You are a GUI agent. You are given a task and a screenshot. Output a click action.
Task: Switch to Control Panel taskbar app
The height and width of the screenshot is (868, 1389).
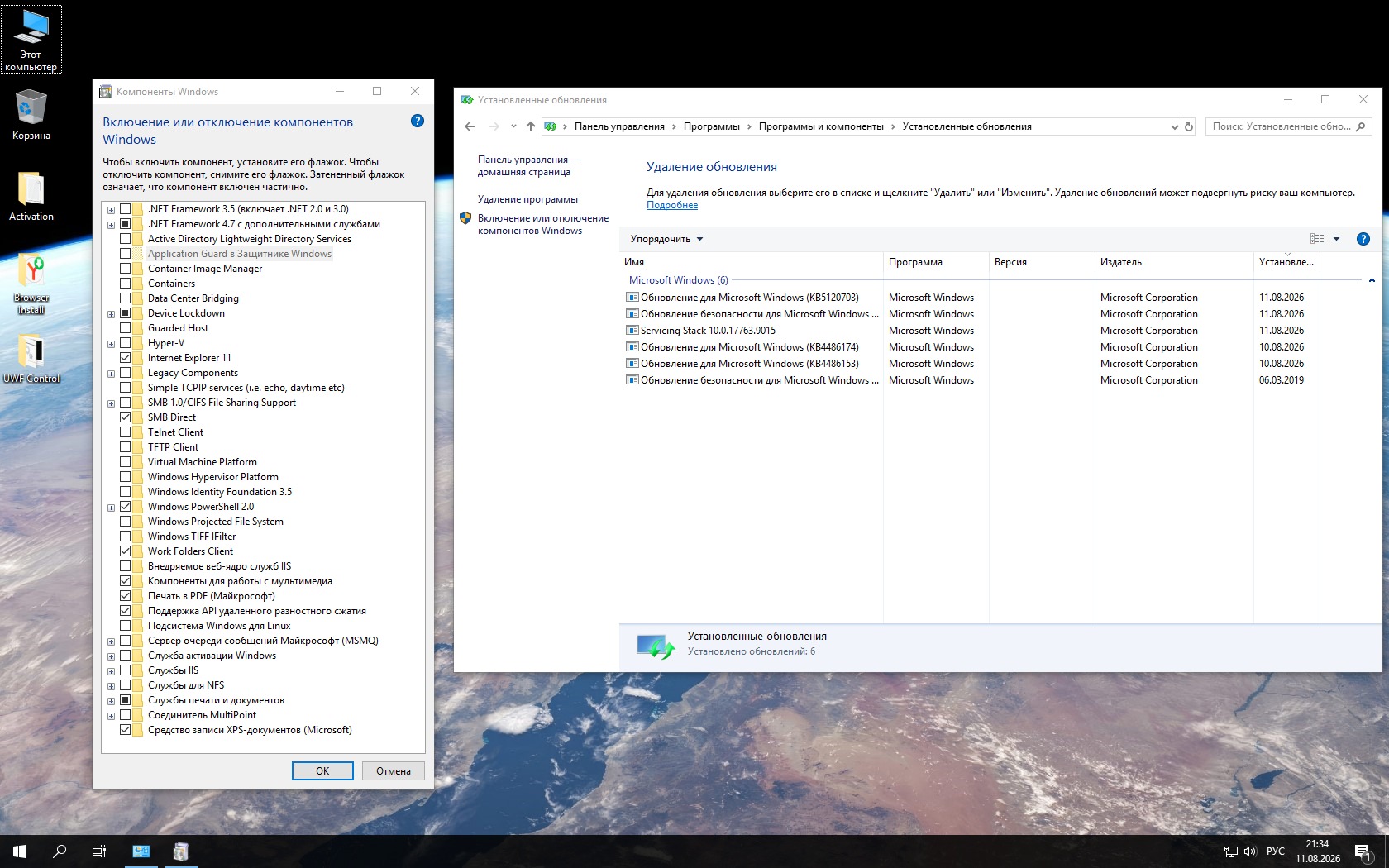click(141, 851)
